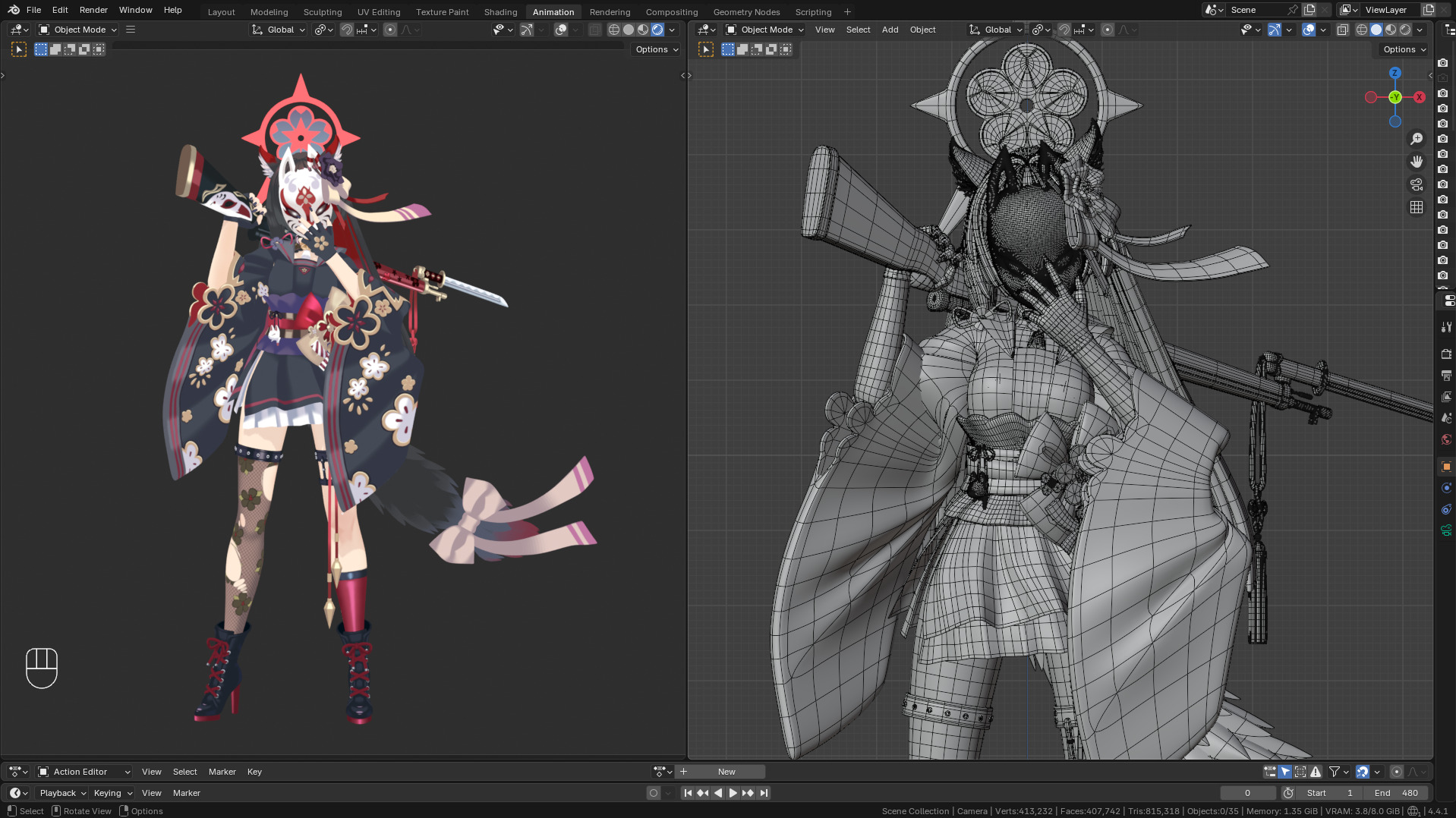
Task: Toggle overlays in right viewport
Action: [x=1309, y=30]
